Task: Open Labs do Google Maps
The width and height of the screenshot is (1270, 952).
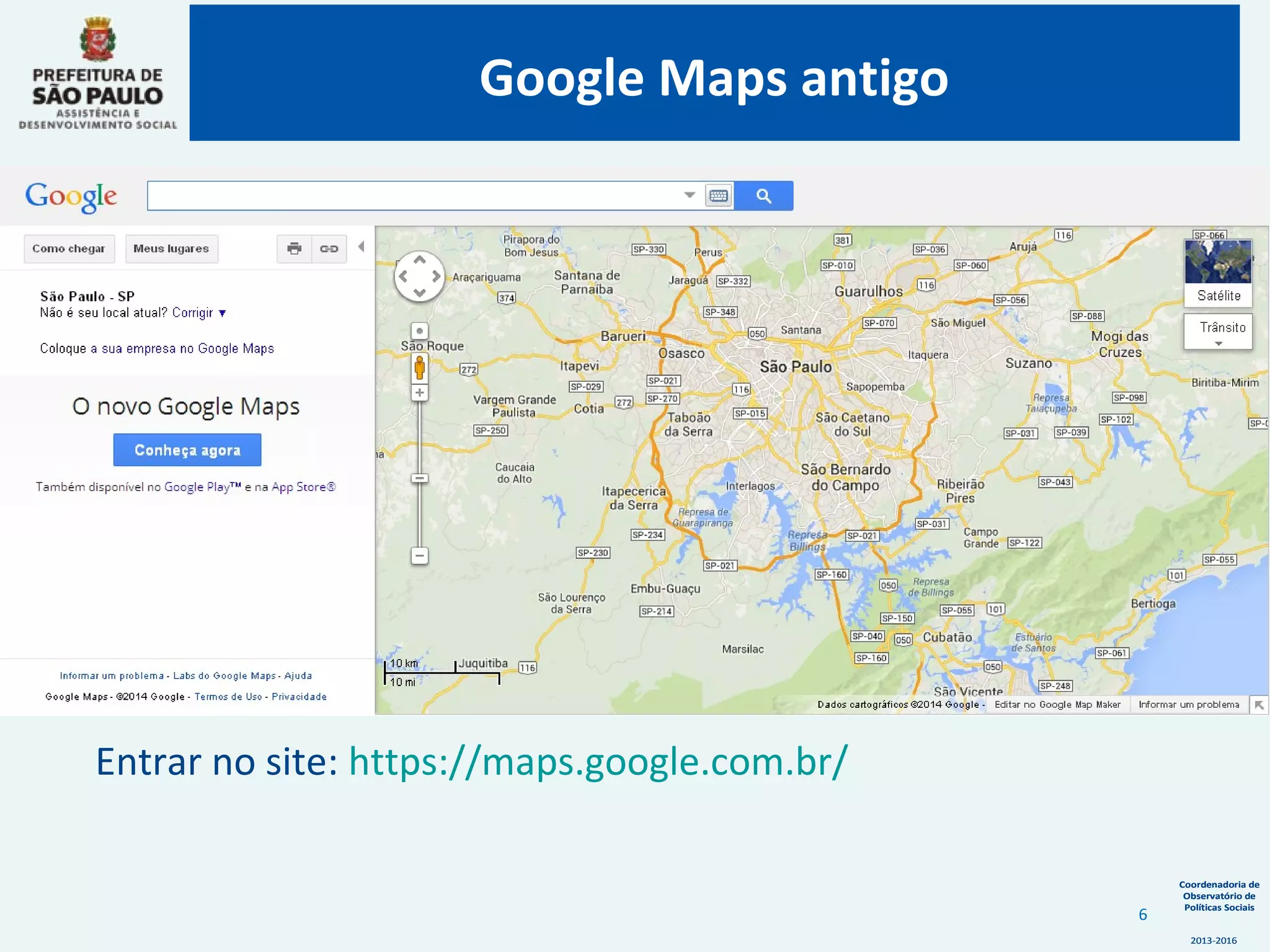Action: [224, 676]
